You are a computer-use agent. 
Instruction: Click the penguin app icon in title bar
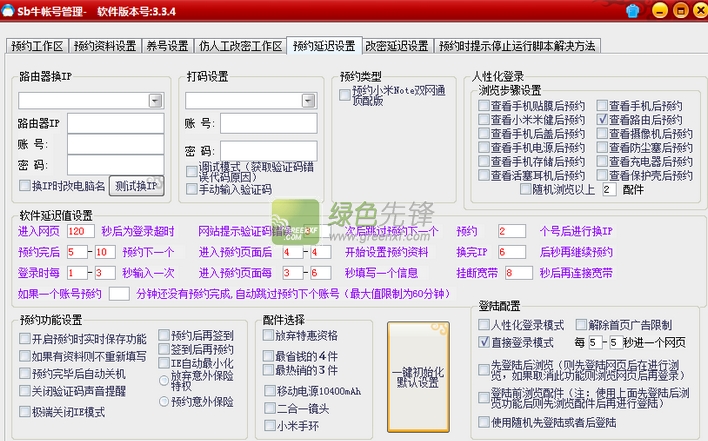click(8, 10)
